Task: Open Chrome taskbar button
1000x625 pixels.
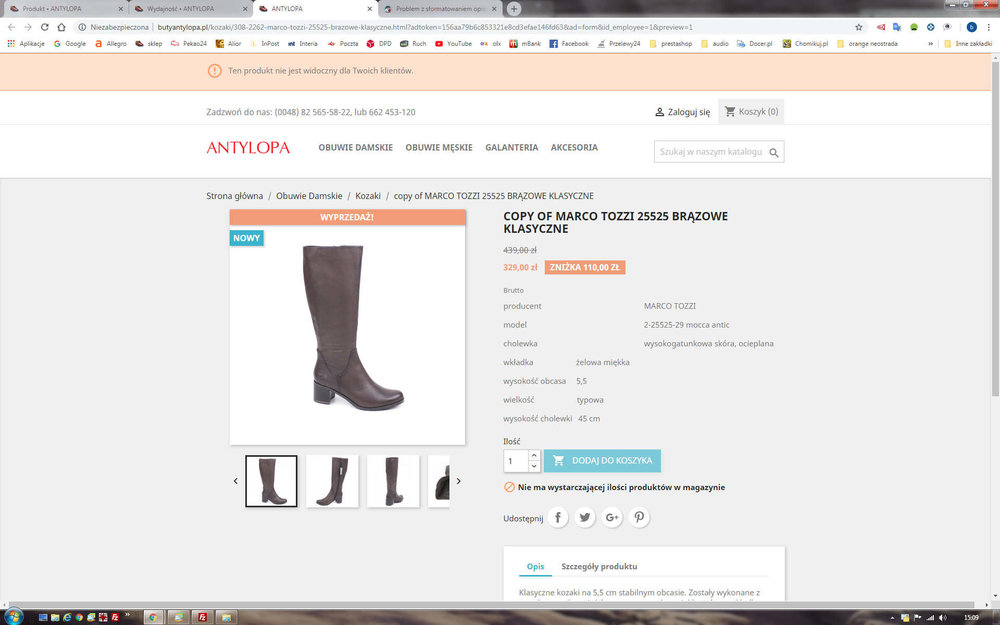Action: pos(153,617)
